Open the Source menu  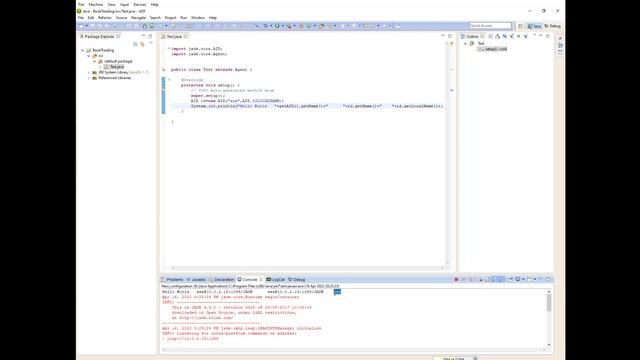(x=121, y=18)
